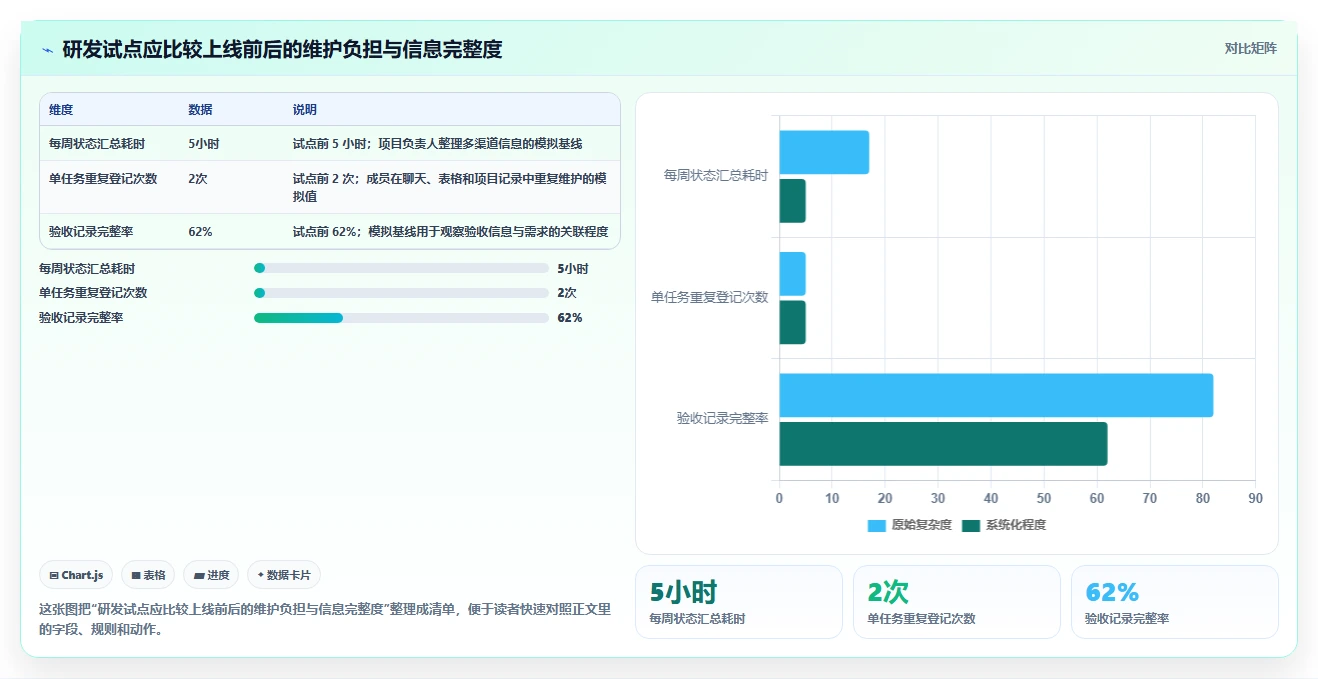Click the blue bar for 验收记录完整率

996,395
